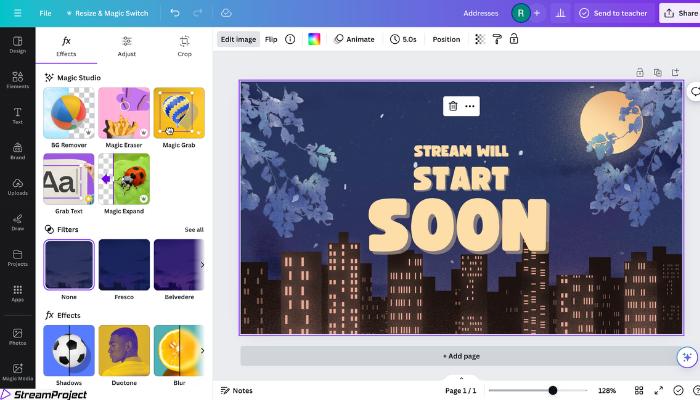The height and width of the screenshot is (400, 700).
Task: Select the copy style paint roller
Action: point(497,39)
